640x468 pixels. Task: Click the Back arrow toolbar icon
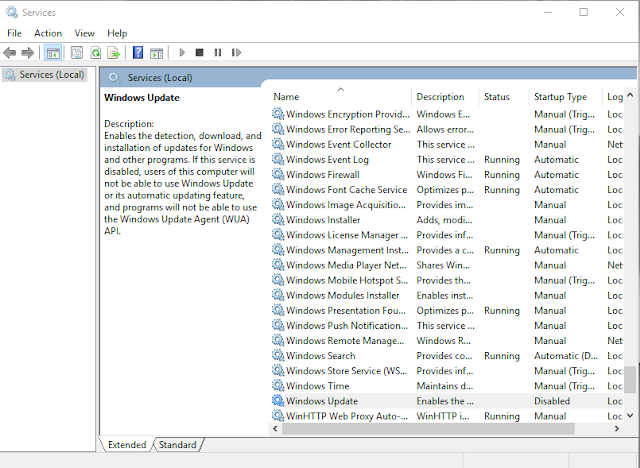[x=9, y=53]
